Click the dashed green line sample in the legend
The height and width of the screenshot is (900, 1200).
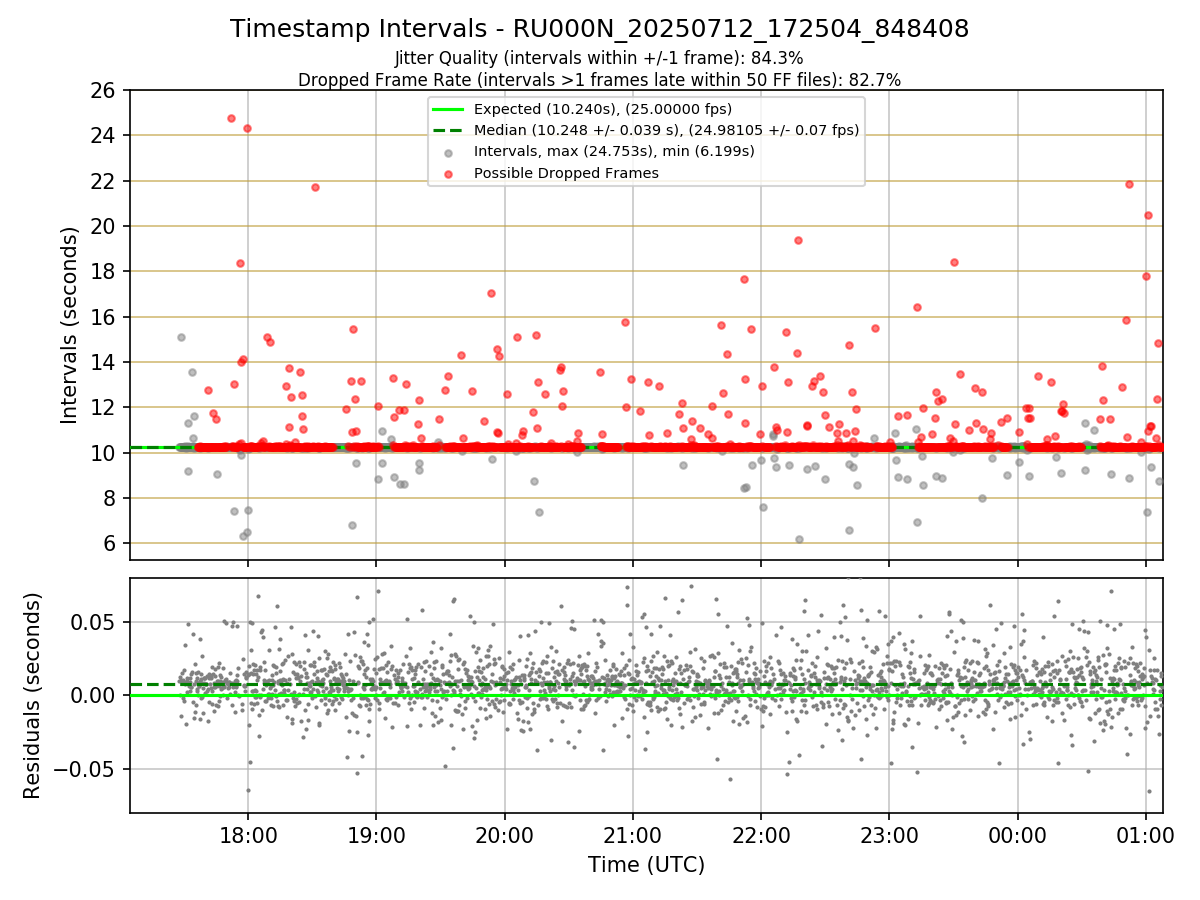448,130
